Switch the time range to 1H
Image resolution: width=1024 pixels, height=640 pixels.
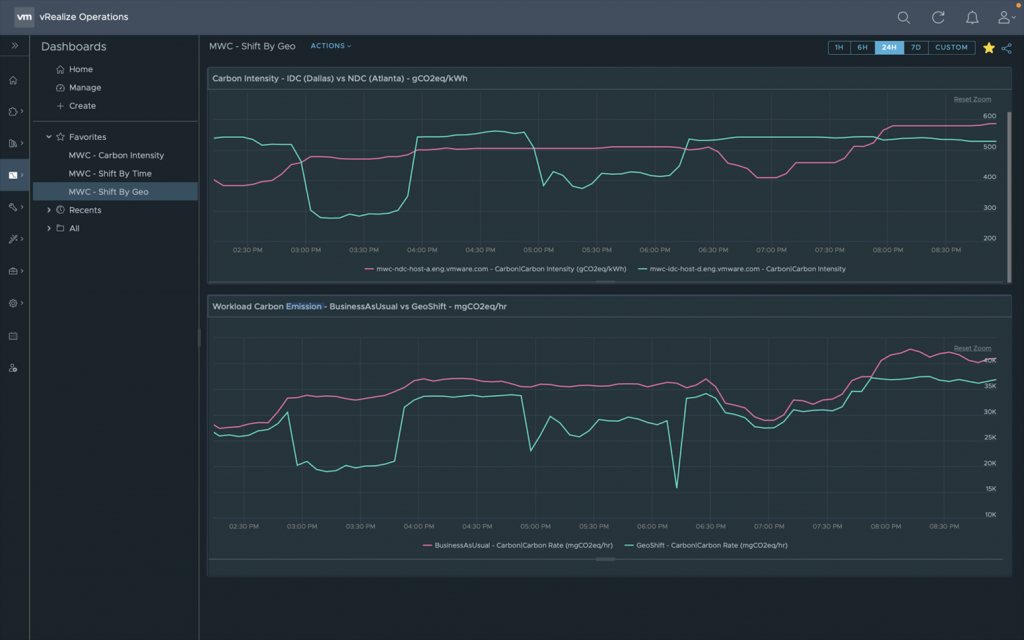pyautogui.click(x=839, y=47)
